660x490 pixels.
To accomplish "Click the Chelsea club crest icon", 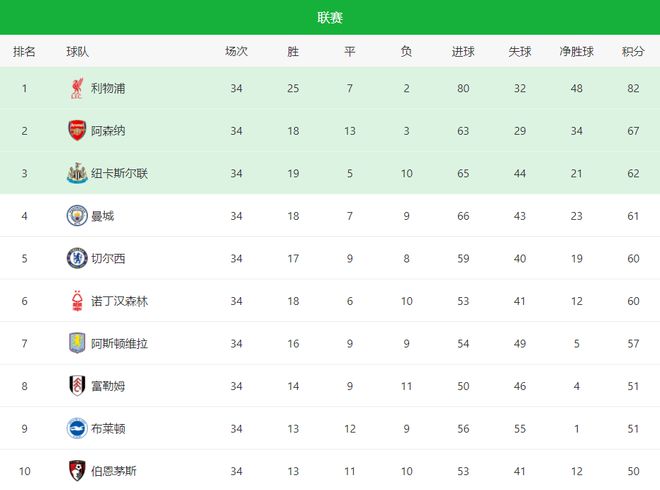I will [77, 258].
